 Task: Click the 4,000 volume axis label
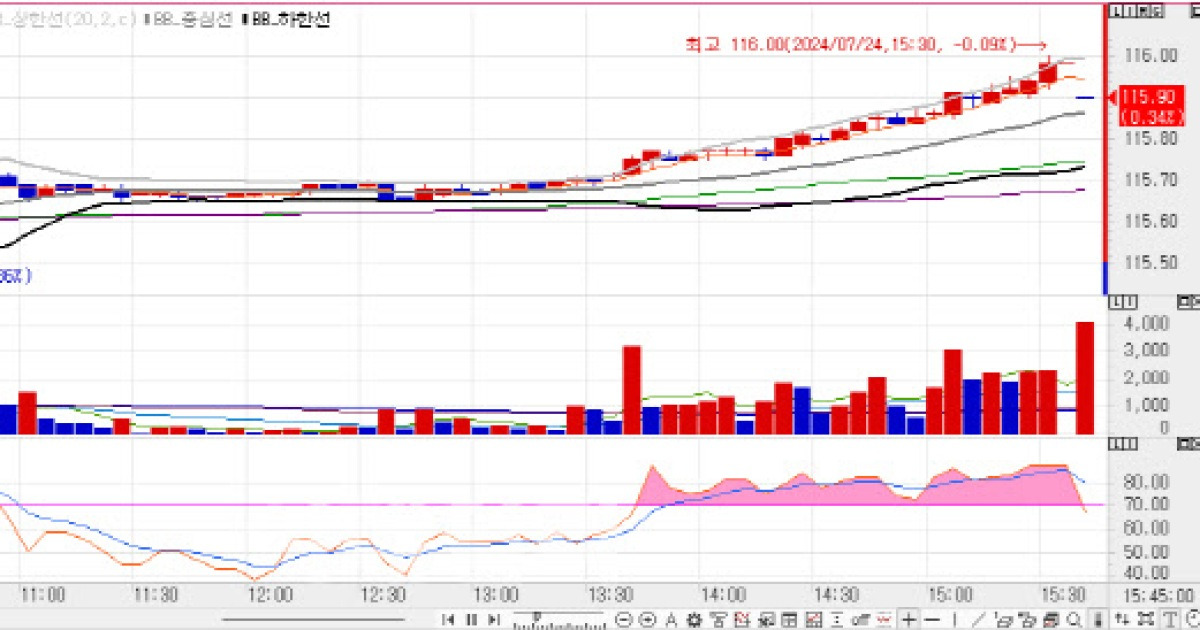1148,324
